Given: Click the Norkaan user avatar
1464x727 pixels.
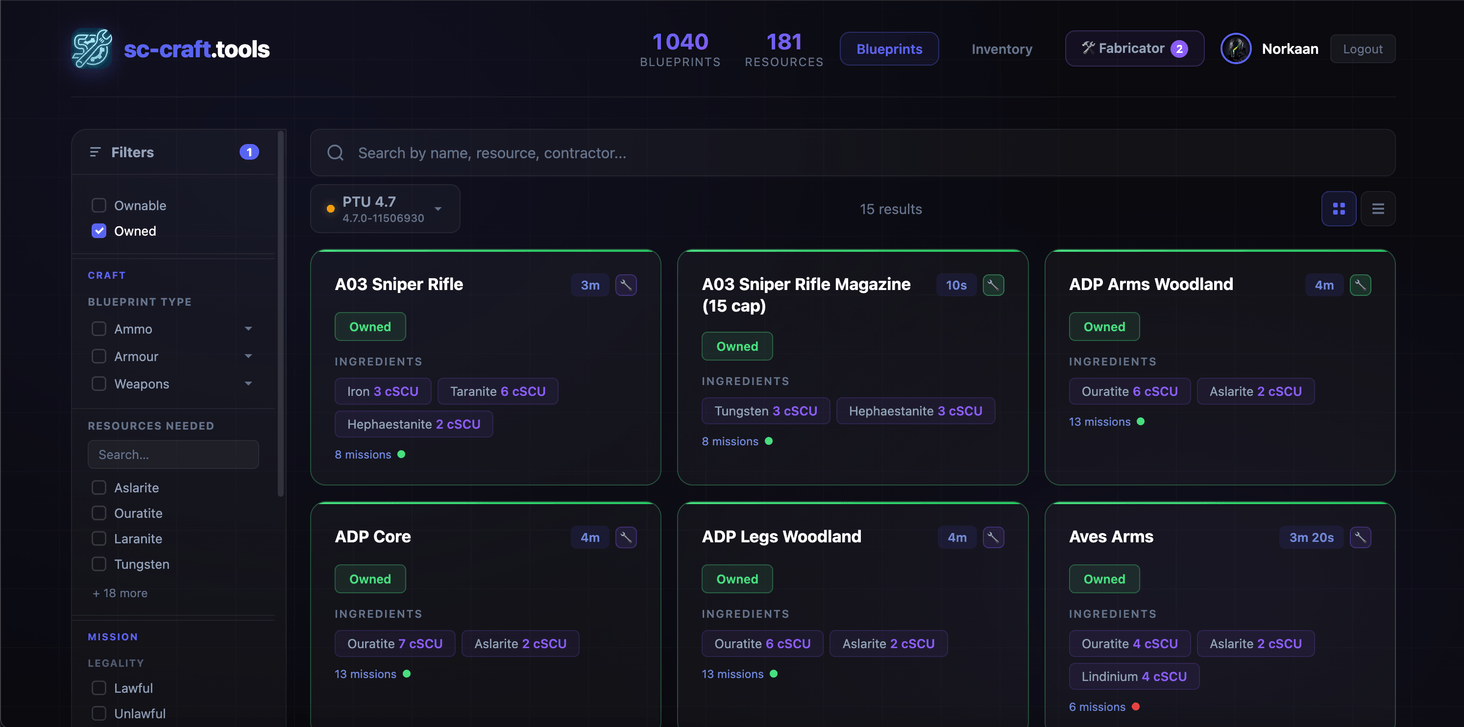Looking at the screenshot, I should 1236,49.
